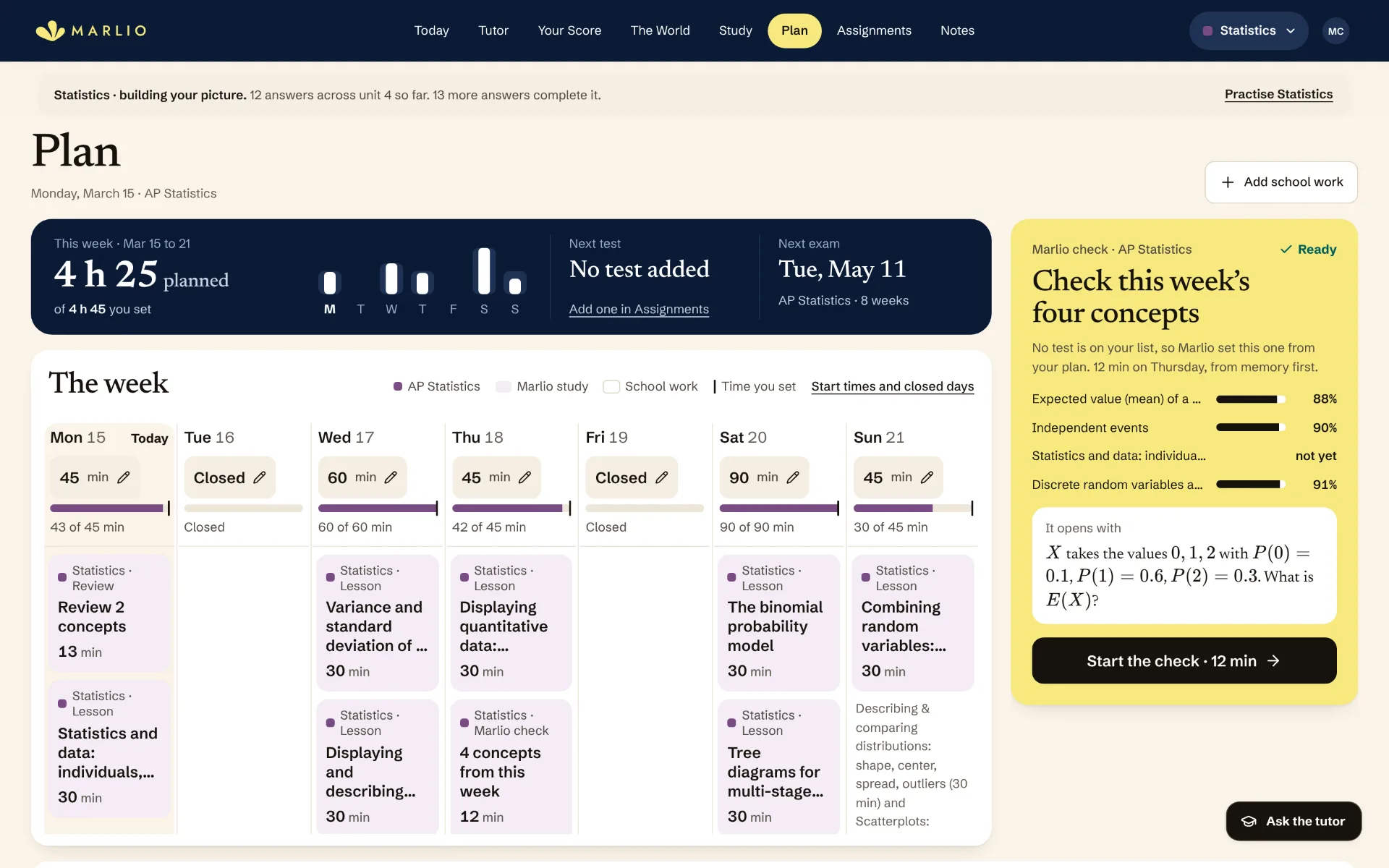Open Tree diagrams for multi-stage lesson
This screenshot has width=1389, height=868.
point(778,767)
